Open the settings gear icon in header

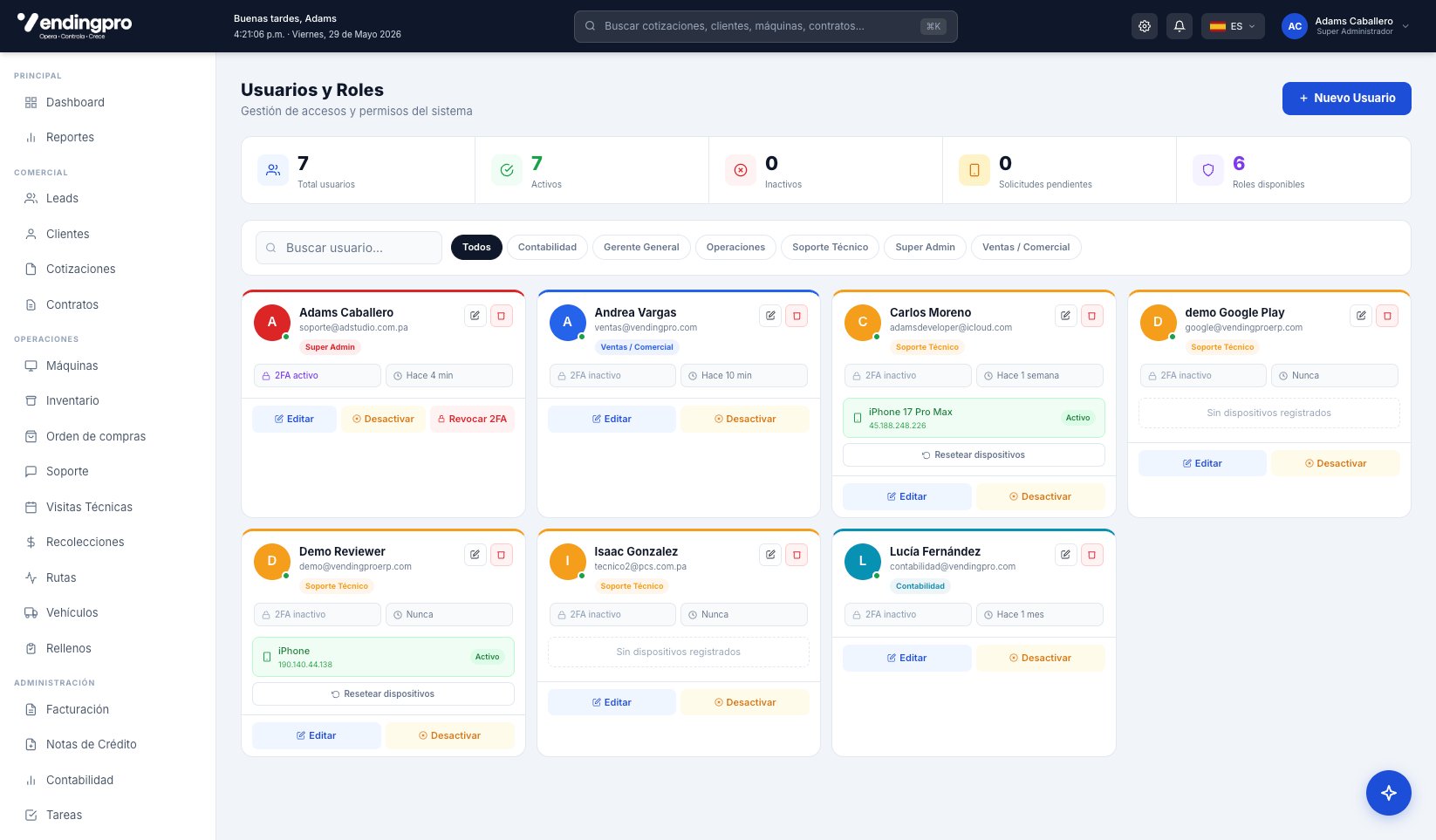click(1145, 26)
